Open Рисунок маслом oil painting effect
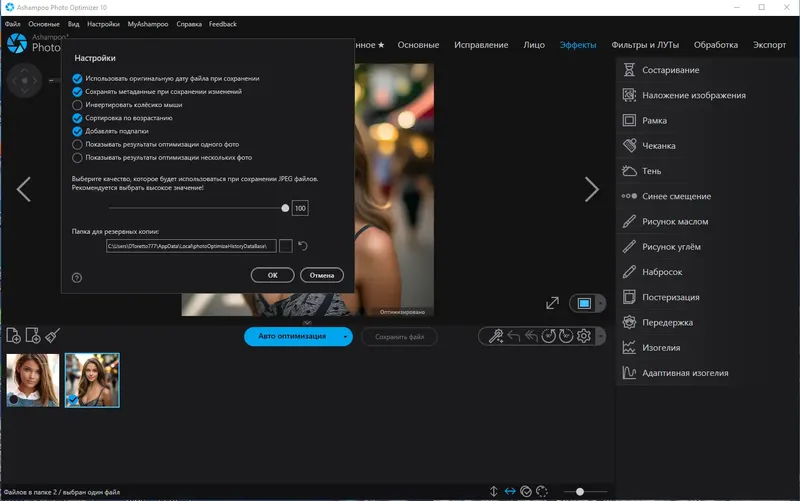 coord(665,221)
